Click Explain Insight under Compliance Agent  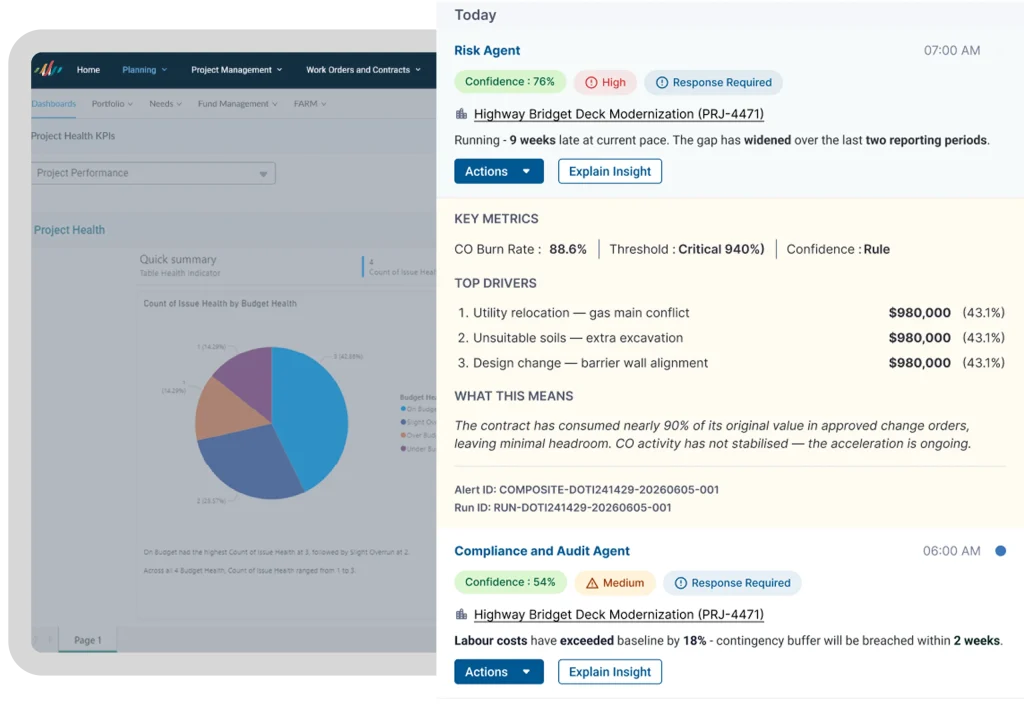(x=610, y=672)
